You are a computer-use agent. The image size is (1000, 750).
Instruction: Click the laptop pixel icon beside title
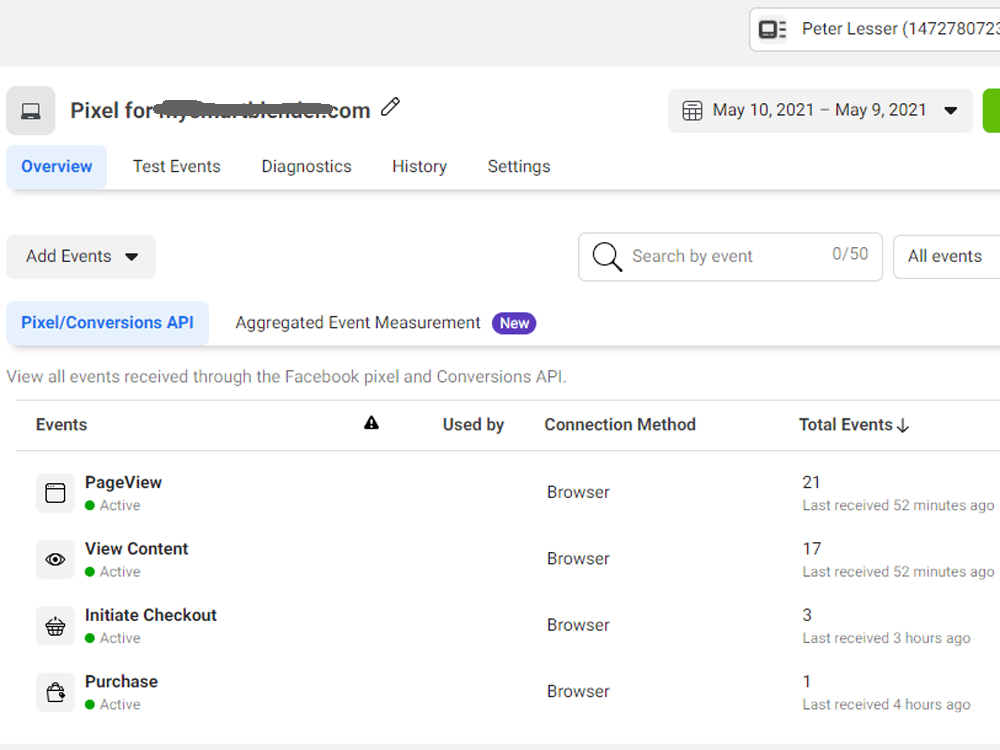coord(31,111)
